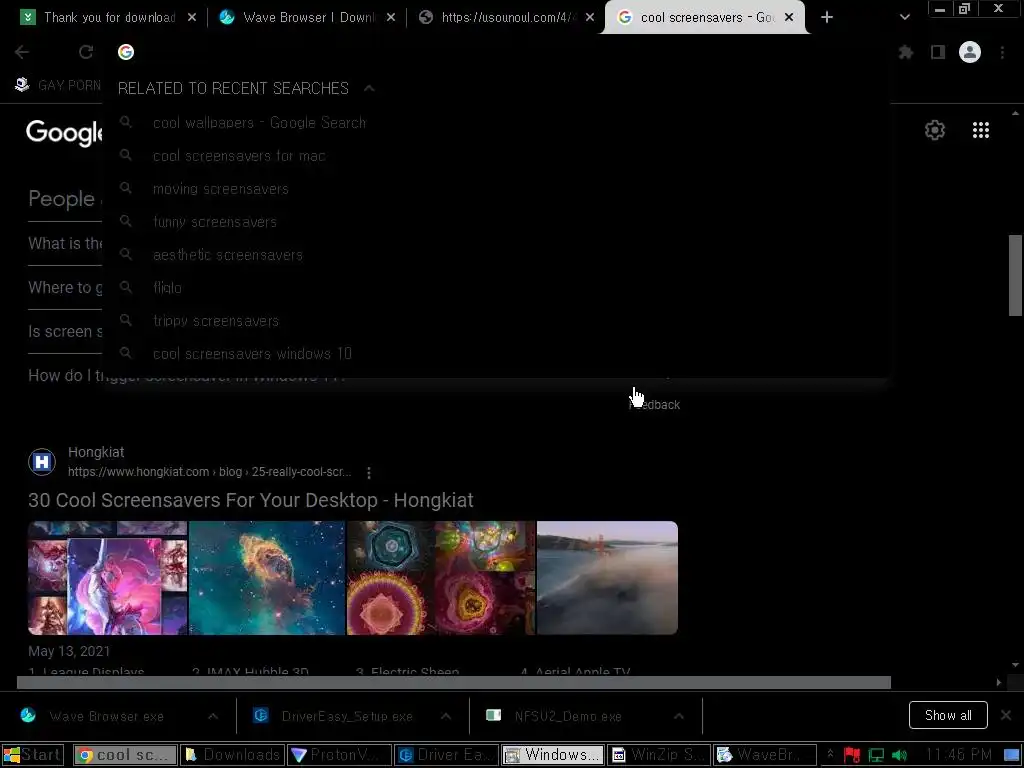The width and height of the screenshot is (1024, 768).
Task: Open Wave Browser.exe from downloads bar
Action: pos(108,716)
